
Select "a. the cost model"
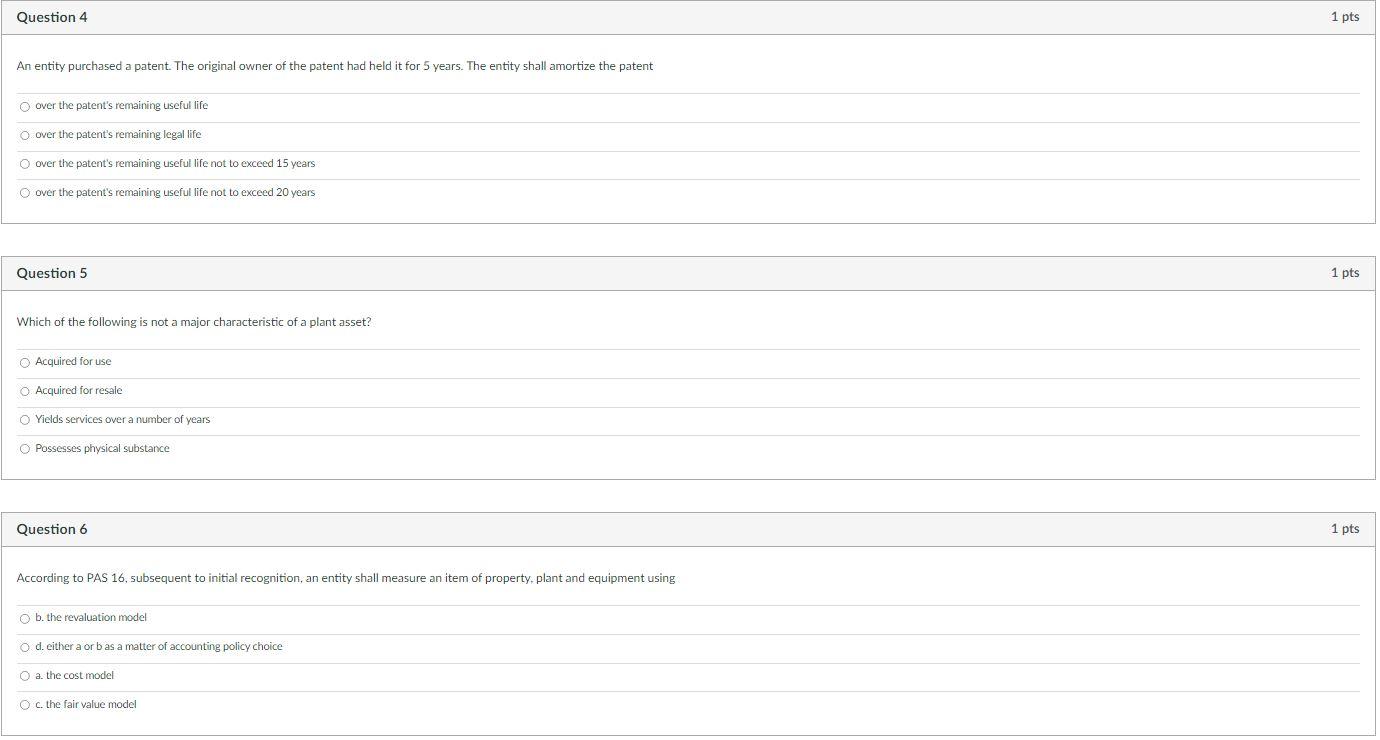pos(24,676)
